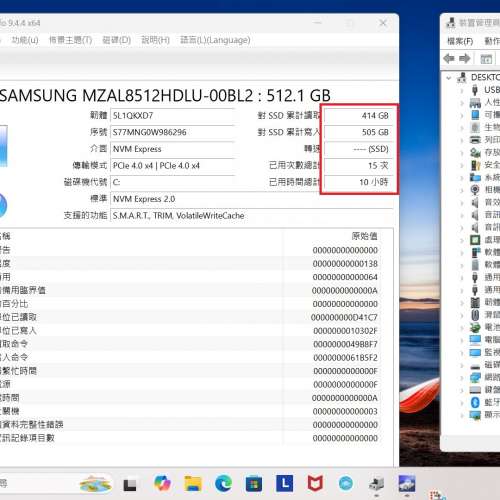This screenshot has height=500, width=500.
Task: Collapse the DESKTOP root node
Action: coord(449,78)
